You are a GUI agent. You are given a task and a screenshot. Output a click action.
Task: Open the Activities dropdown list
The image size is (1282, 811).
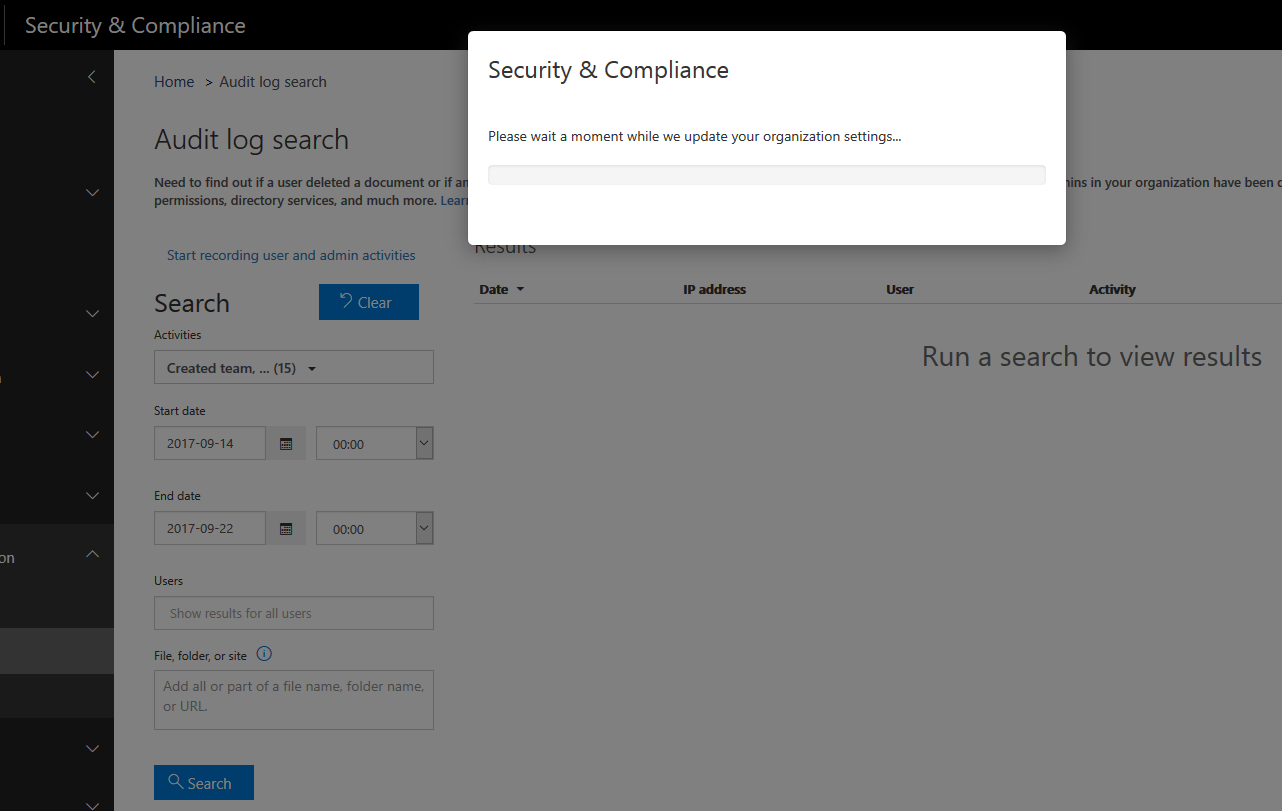tap(294, 367)
